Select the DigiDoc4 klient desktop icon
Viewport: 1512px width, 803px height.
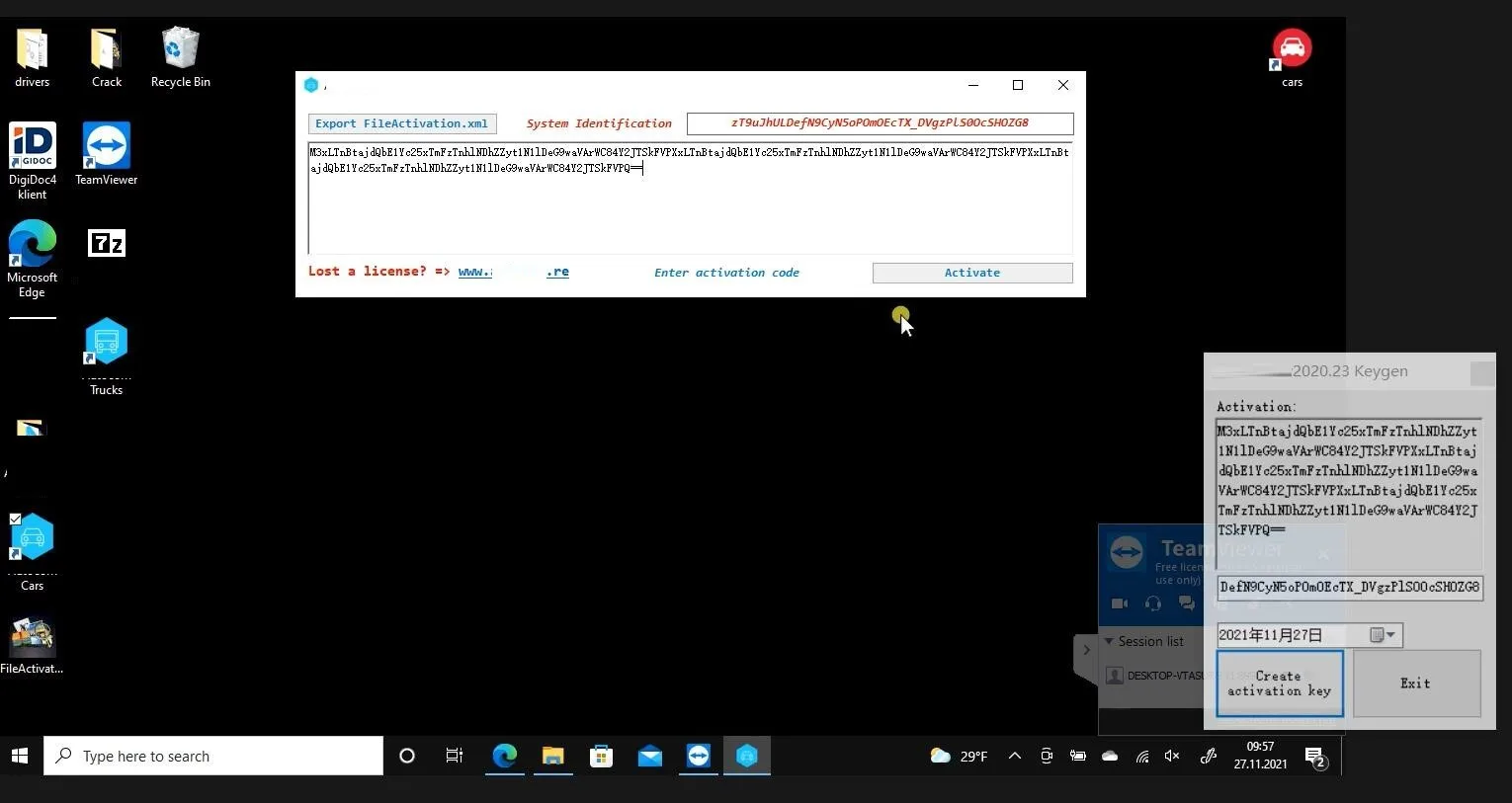point(33,161)
